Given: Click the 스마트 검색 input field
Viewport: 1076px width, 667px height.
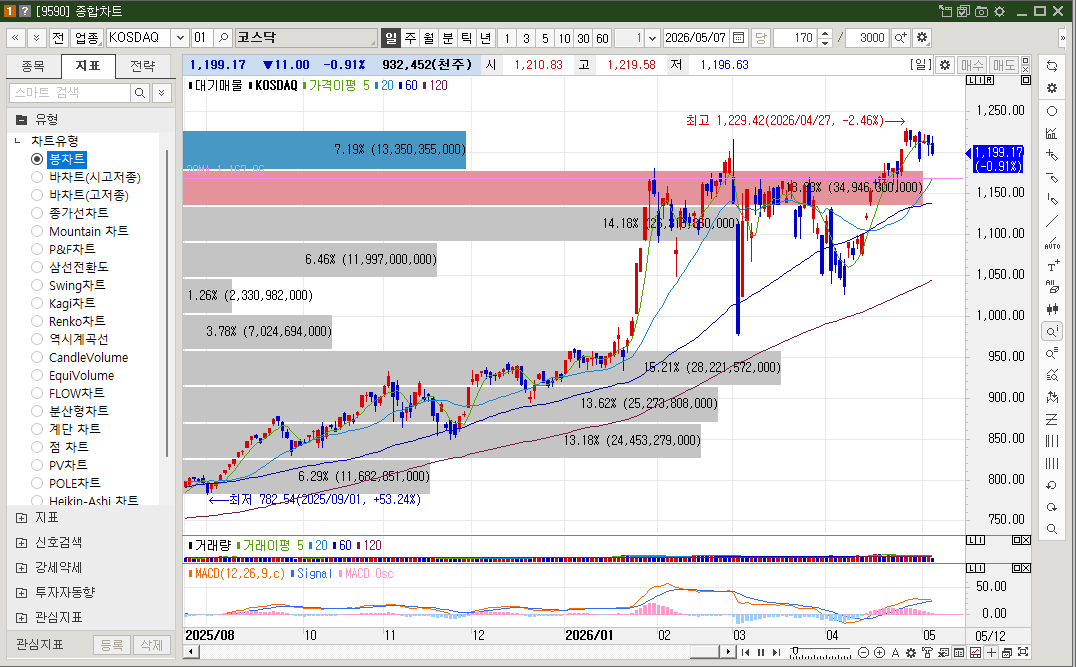Looking at the screenshot, I should click(70, 93).
